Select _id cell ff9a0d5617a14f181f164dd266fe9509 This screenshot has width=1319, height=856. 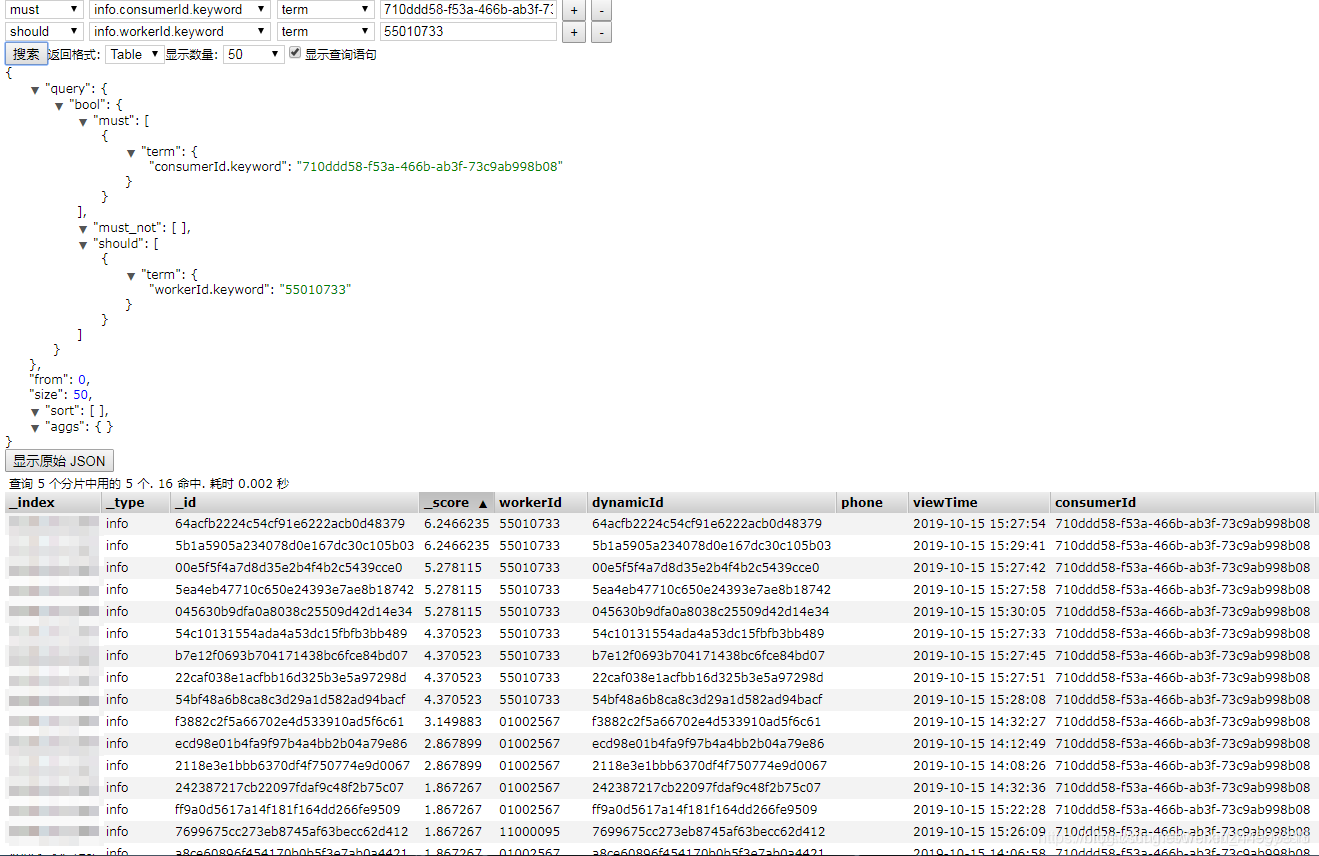(x=287, y=809)
